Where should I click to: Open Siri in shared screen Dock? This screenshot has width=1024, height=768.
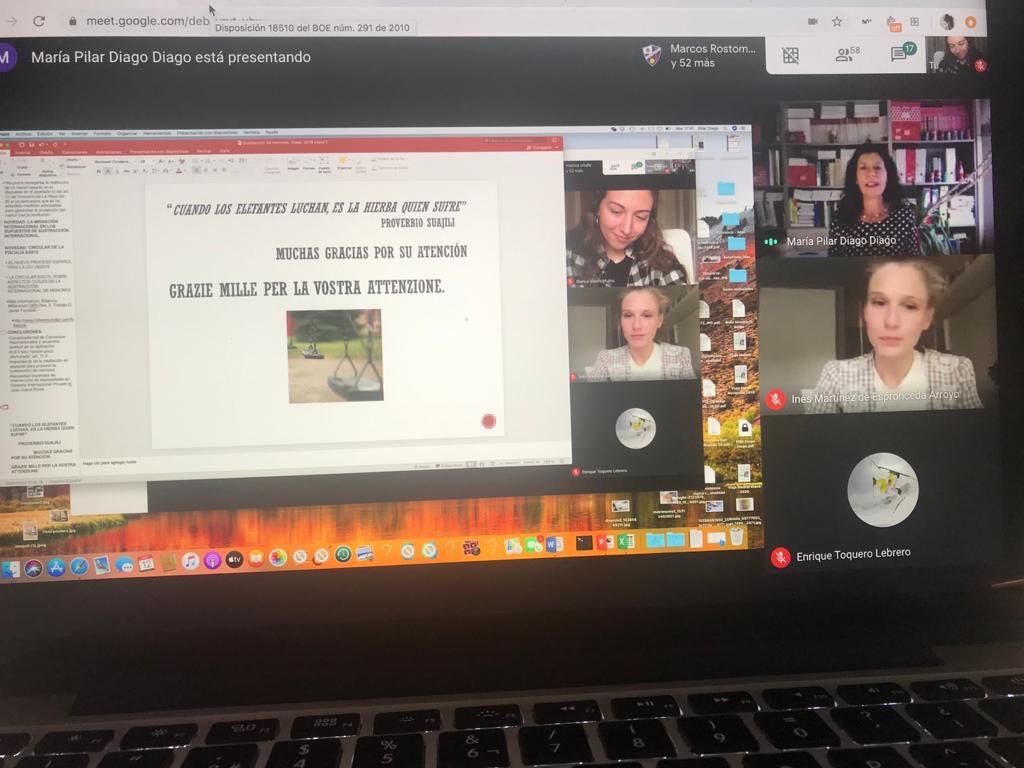coord(33,568)
